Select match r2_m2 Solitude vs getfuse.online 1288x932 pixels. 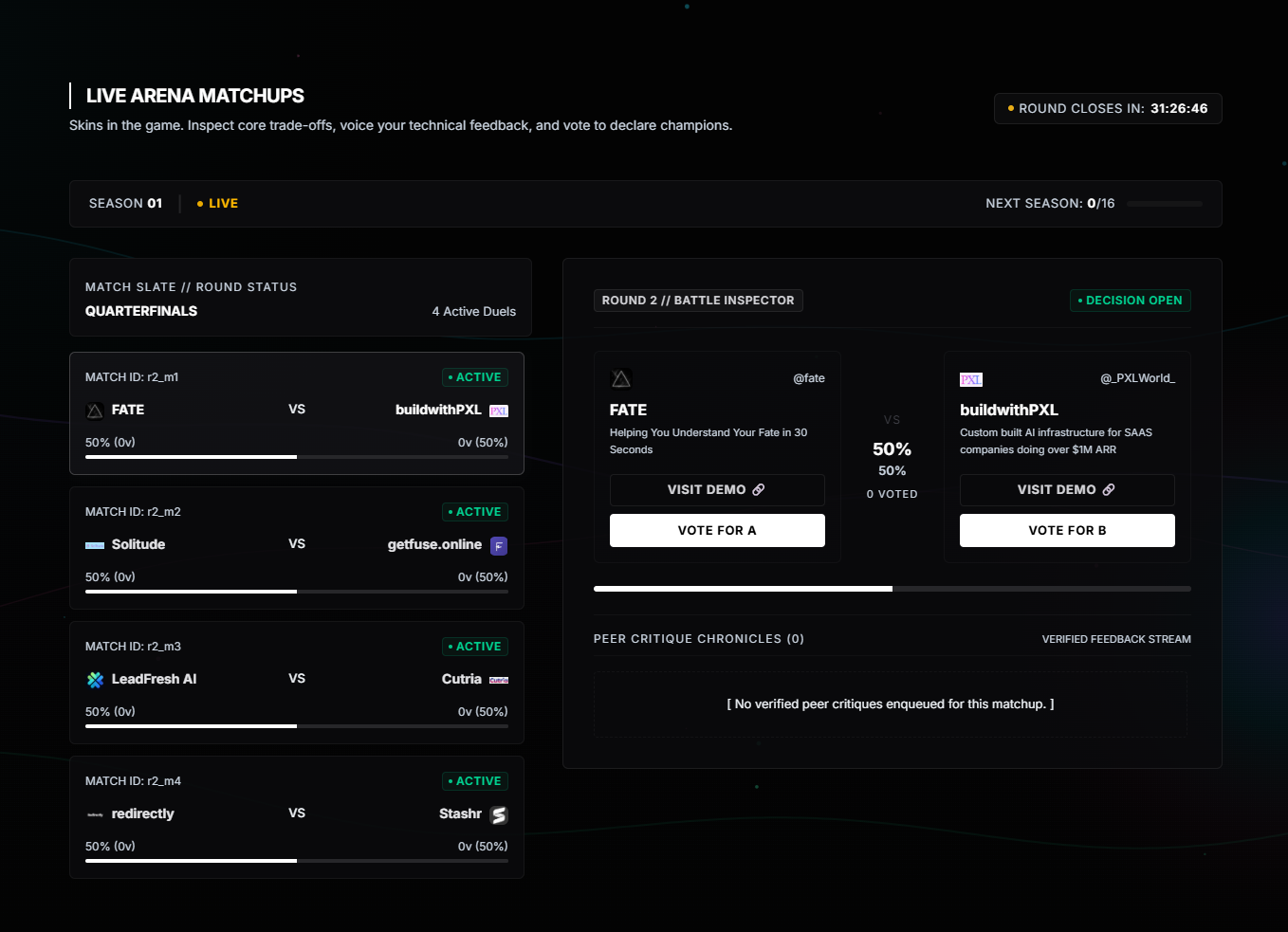click(297, 548)
